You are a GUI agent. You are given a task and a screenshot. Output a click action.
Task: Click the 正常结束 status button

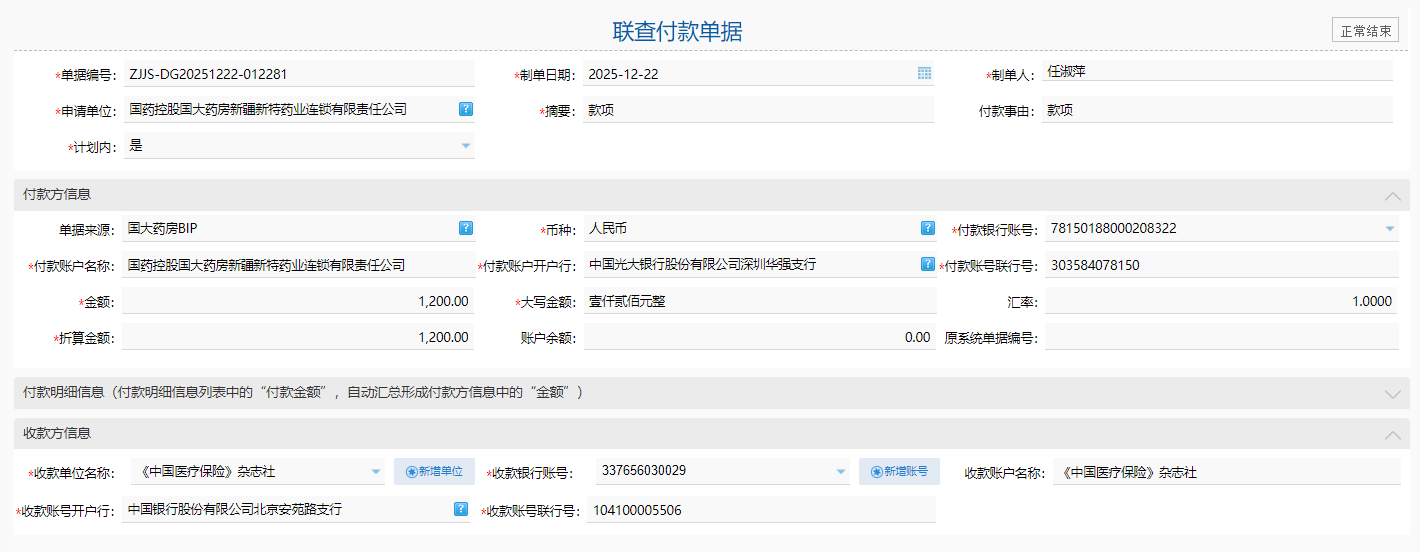(1365, 31)
